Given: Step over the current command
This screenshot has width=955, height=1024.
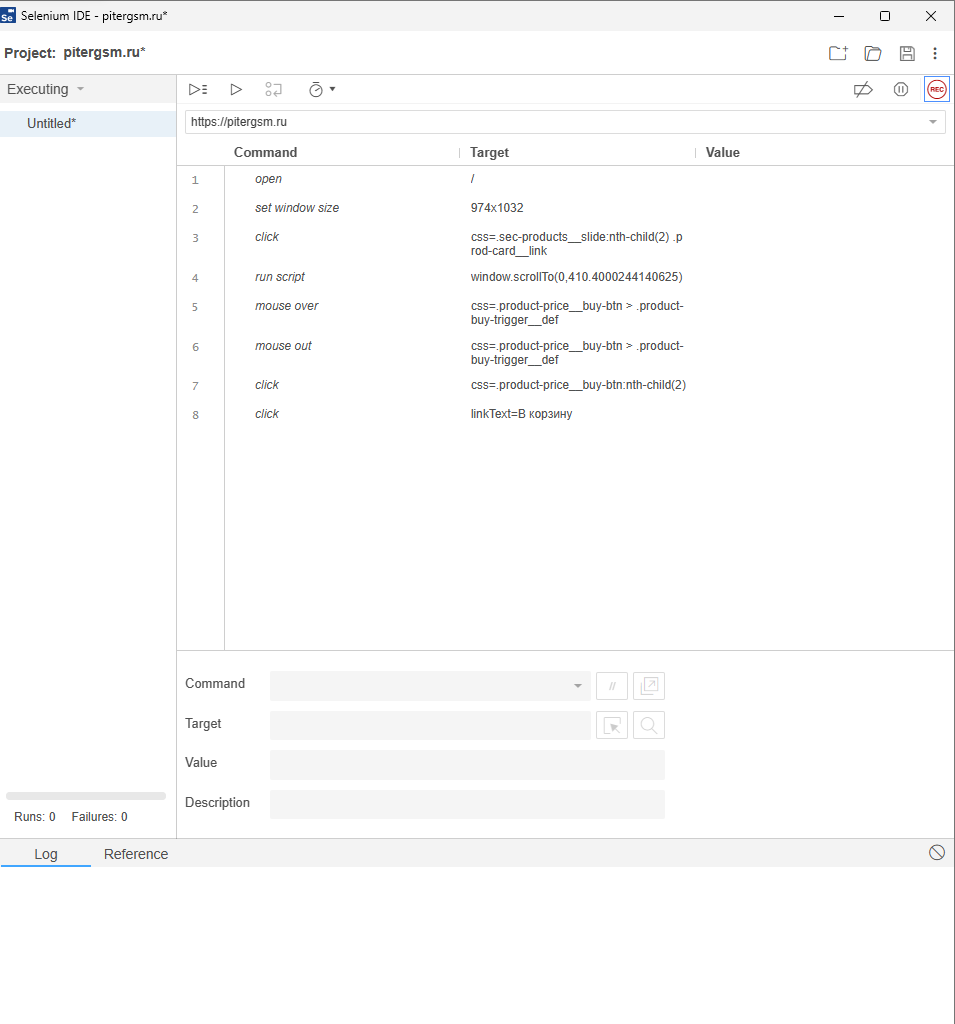Looking at the screenshot, I should click(274, 89).
